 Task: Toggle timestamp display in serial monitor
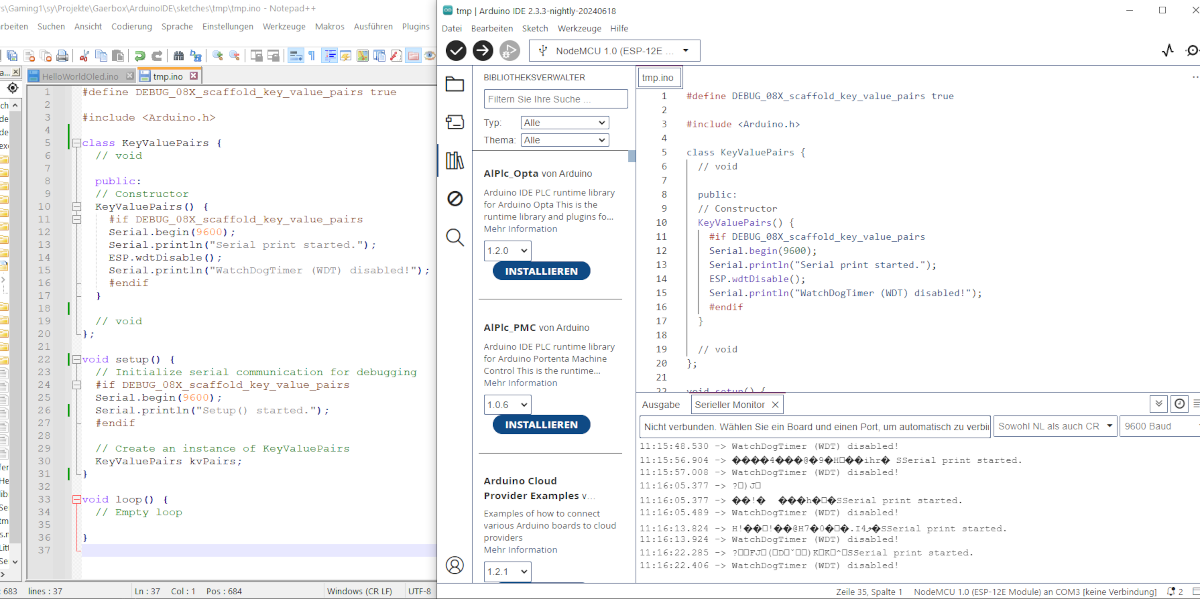coord(1180,404)
